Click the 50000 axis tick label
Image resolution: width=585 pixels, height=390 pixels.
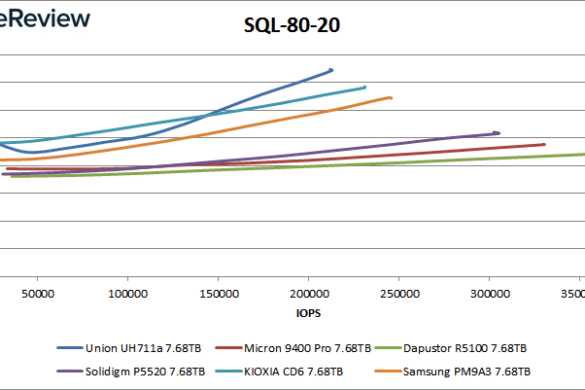pos(38,294)
